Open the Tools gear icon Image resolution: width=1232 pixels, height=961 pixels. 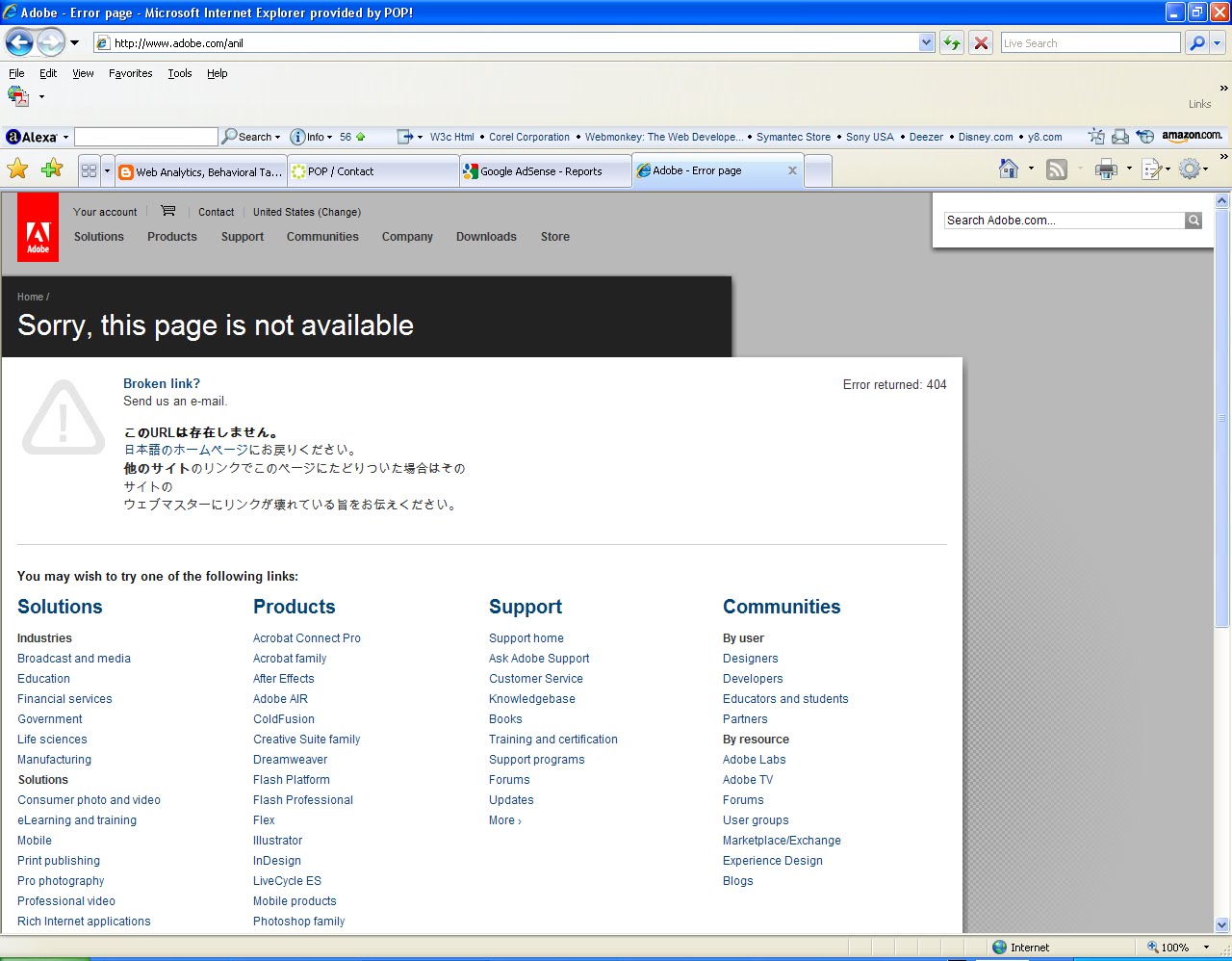pos(1190,169)
